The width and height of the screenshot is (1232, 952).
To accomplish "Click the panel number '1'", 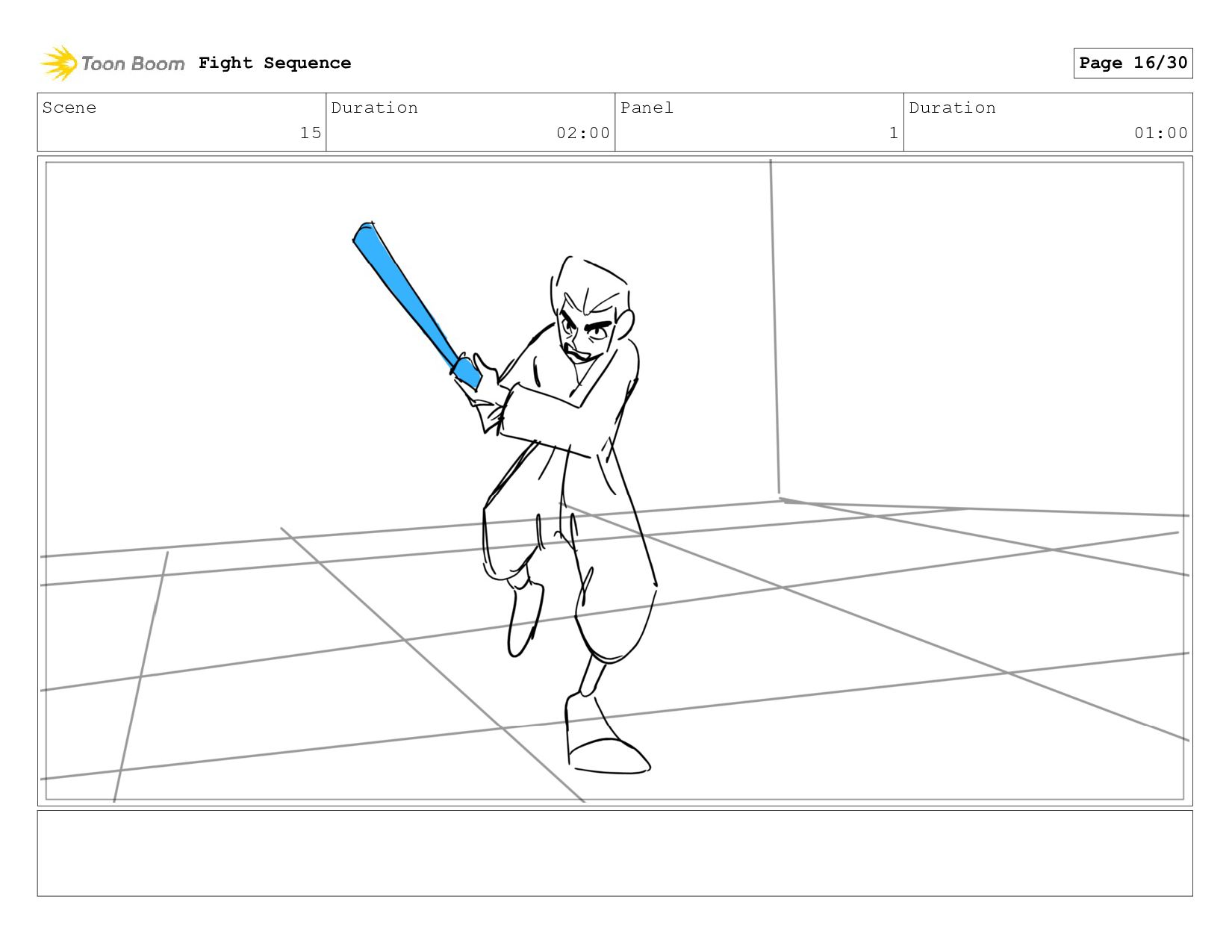I will pos(894,133).
